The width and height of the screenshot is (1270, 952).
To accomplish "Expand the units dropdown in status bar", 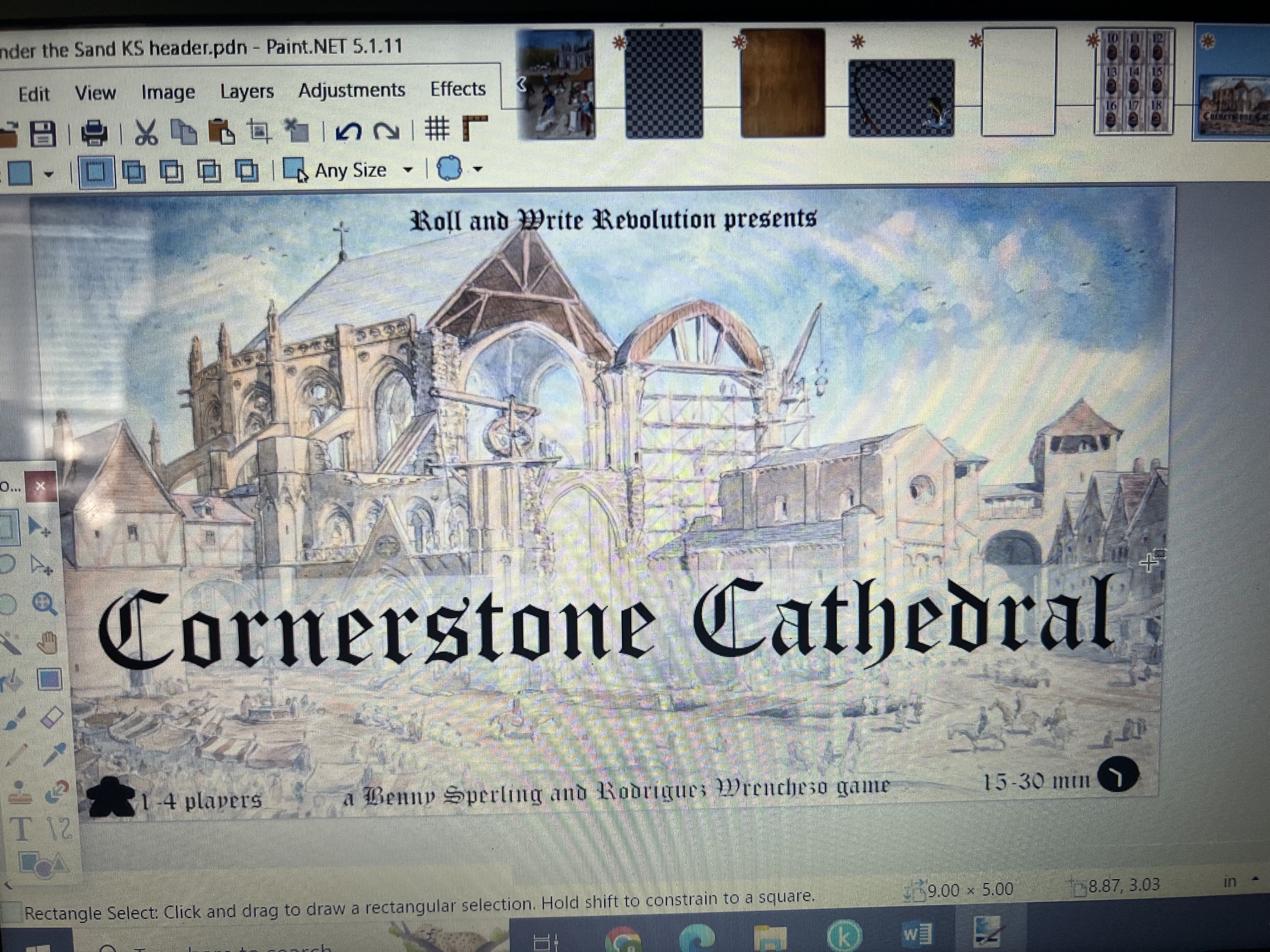I will (x=1255, y=880).
